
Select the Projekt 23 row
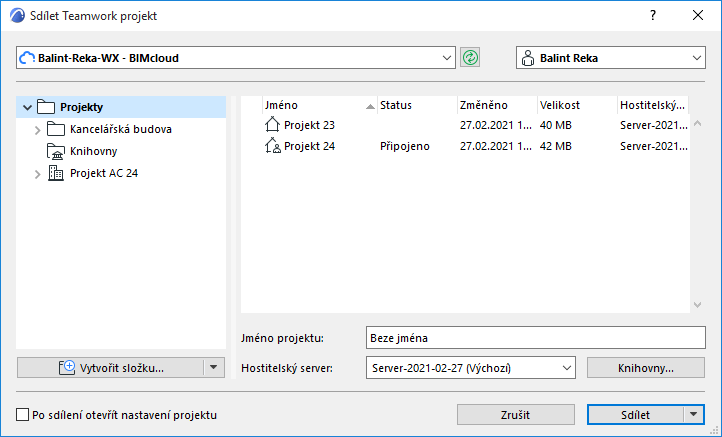(x=465, y=125)
